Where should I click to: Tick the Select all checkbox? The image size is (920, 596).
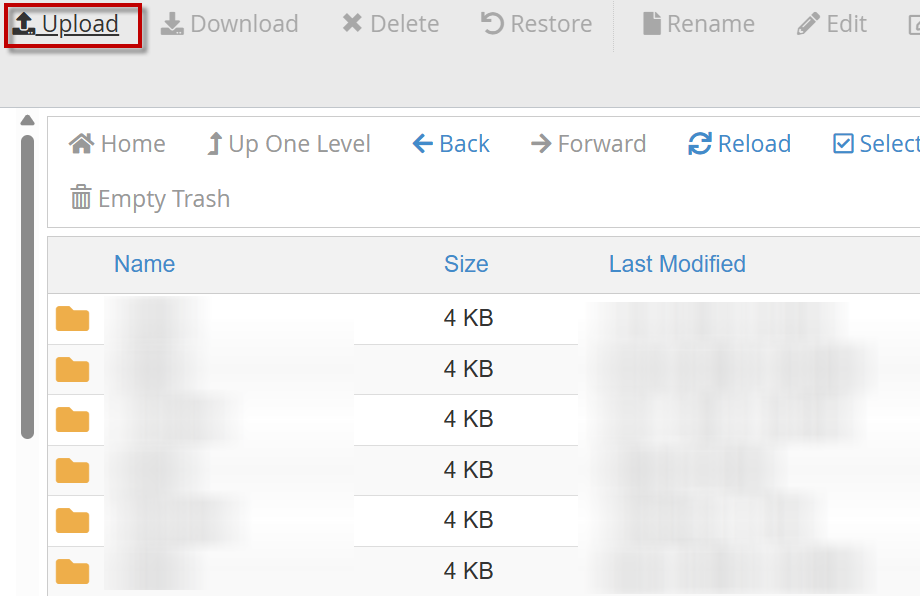pyautogui.click(x=843, y=144)
